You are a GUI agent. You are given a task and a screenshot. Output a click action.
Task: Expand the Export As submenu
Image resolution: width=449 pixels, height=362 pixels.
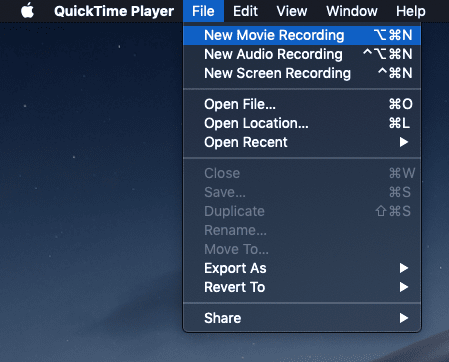tap(302, 268)
